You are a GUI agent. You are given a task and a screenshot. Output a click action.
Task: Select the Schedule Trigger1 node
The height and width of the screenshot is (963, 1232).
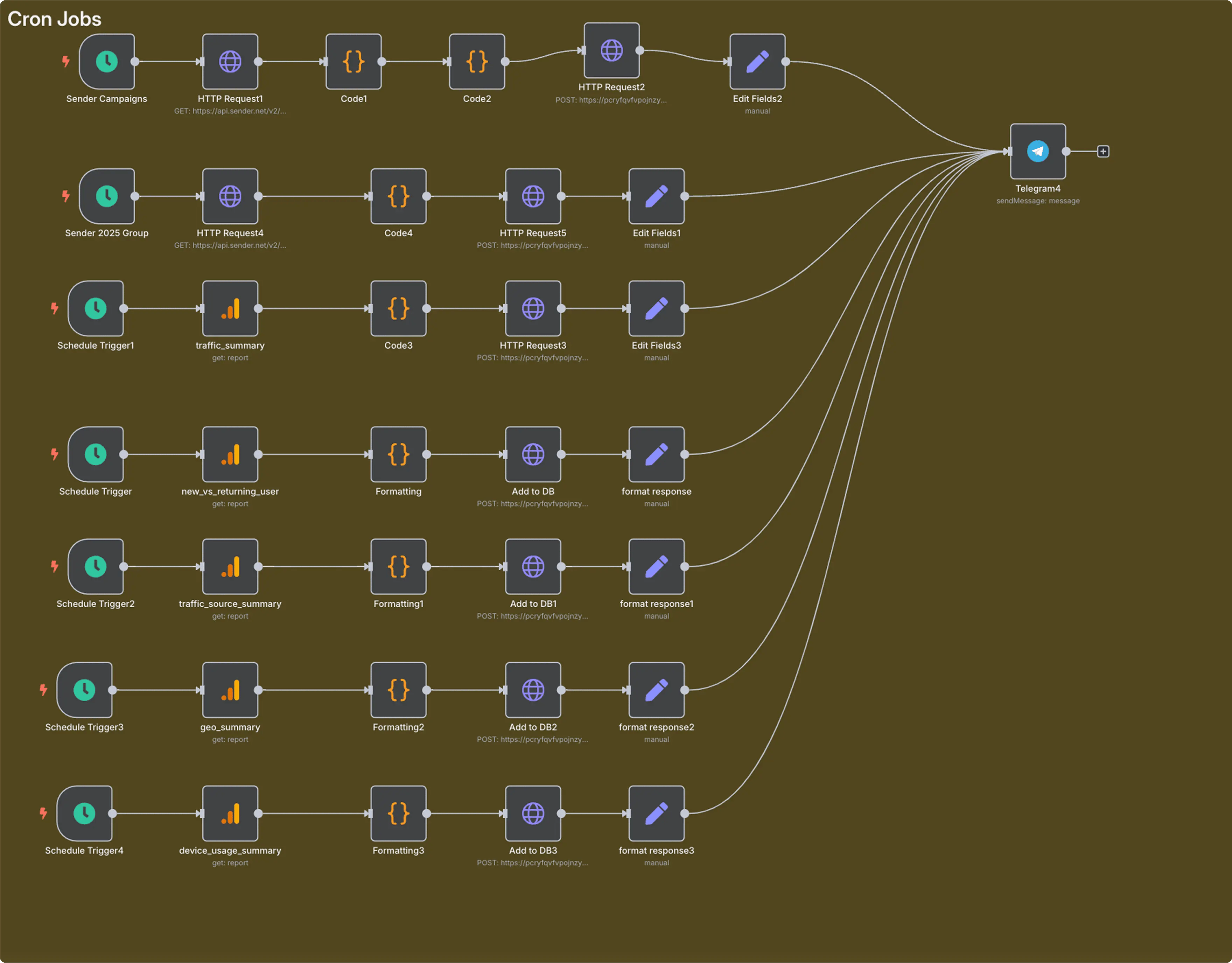point(95,309)
